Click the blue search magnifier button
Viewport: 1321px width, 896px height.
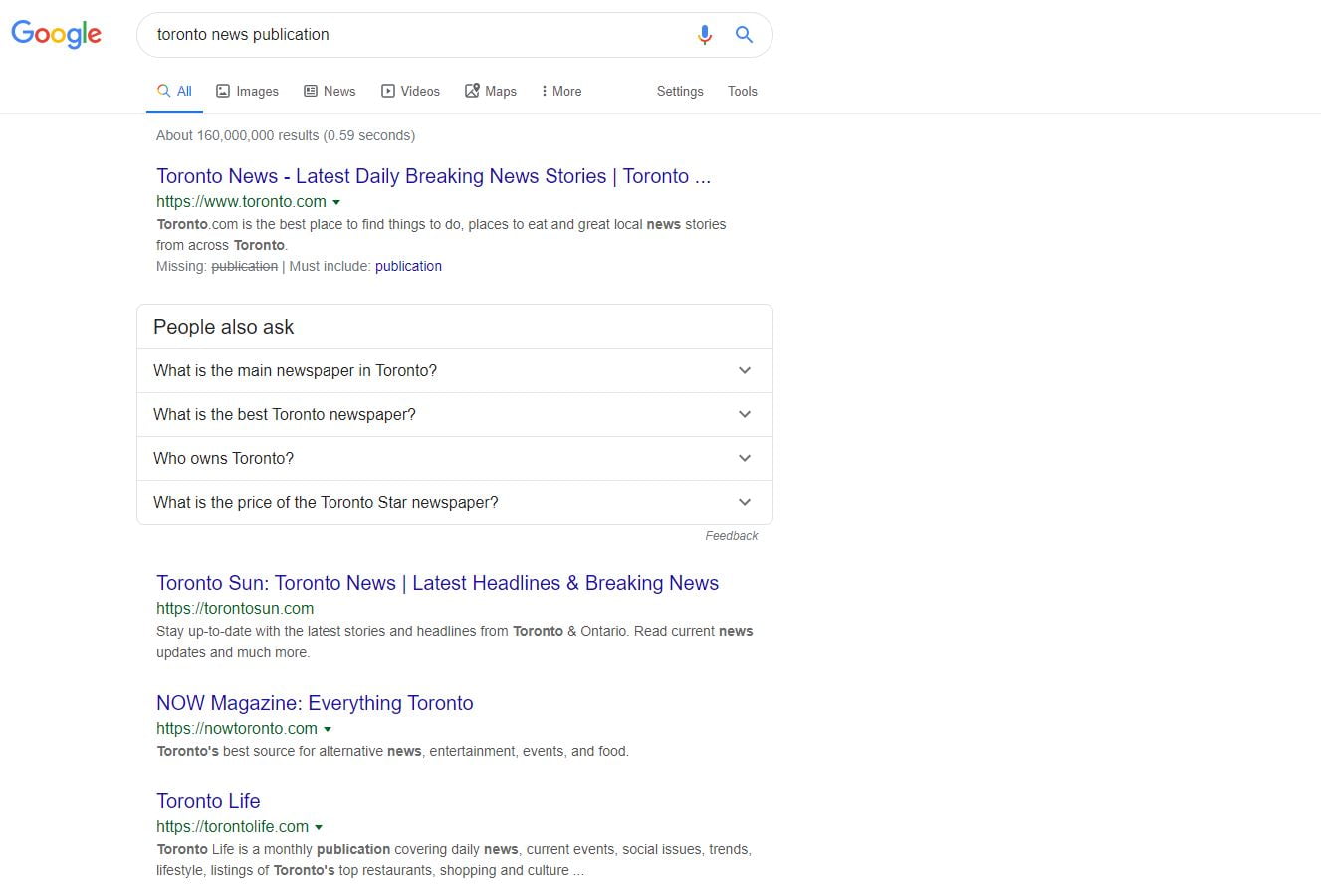744,35
